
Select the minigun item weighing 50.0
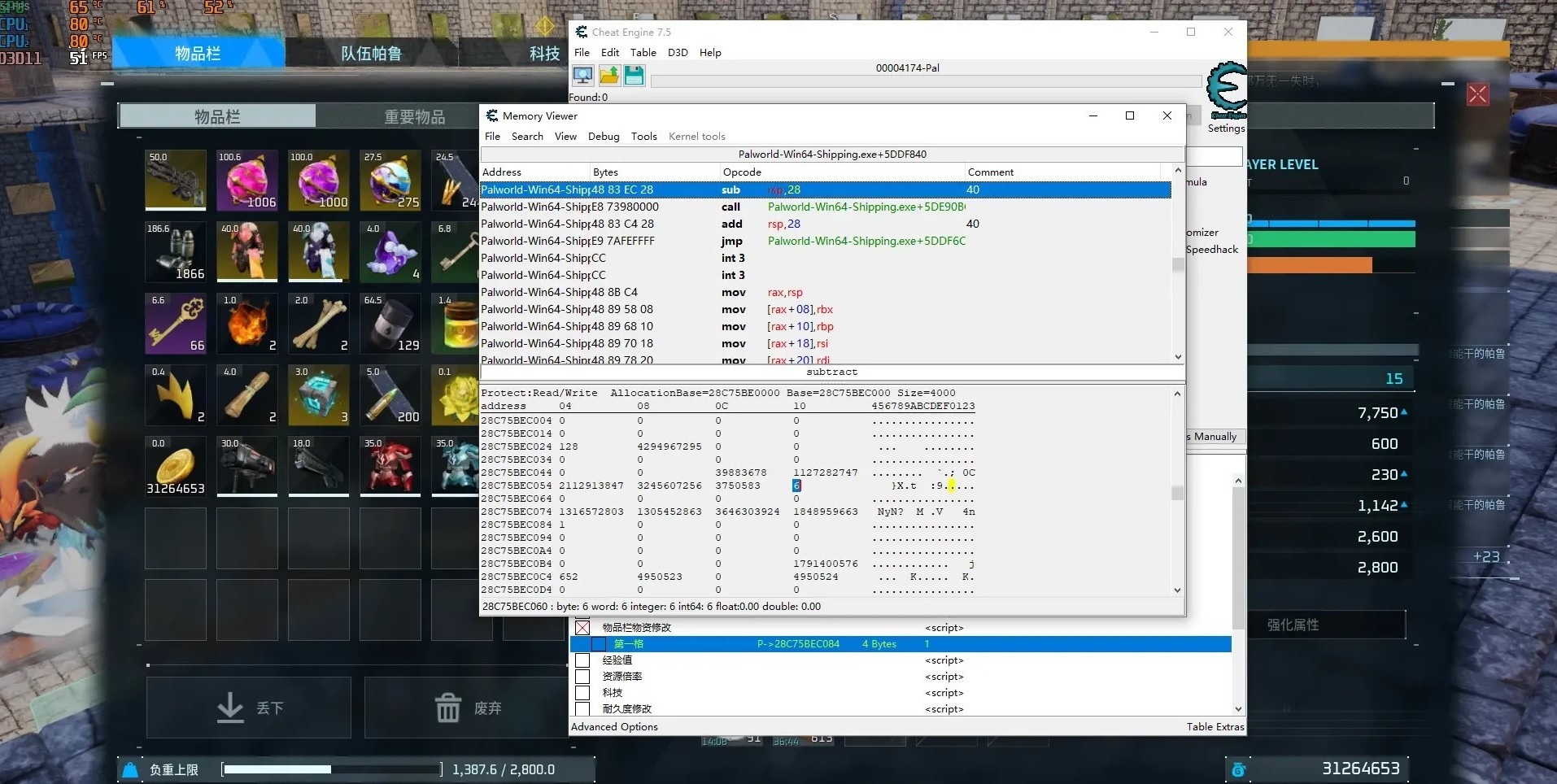(x=176, y=181)
